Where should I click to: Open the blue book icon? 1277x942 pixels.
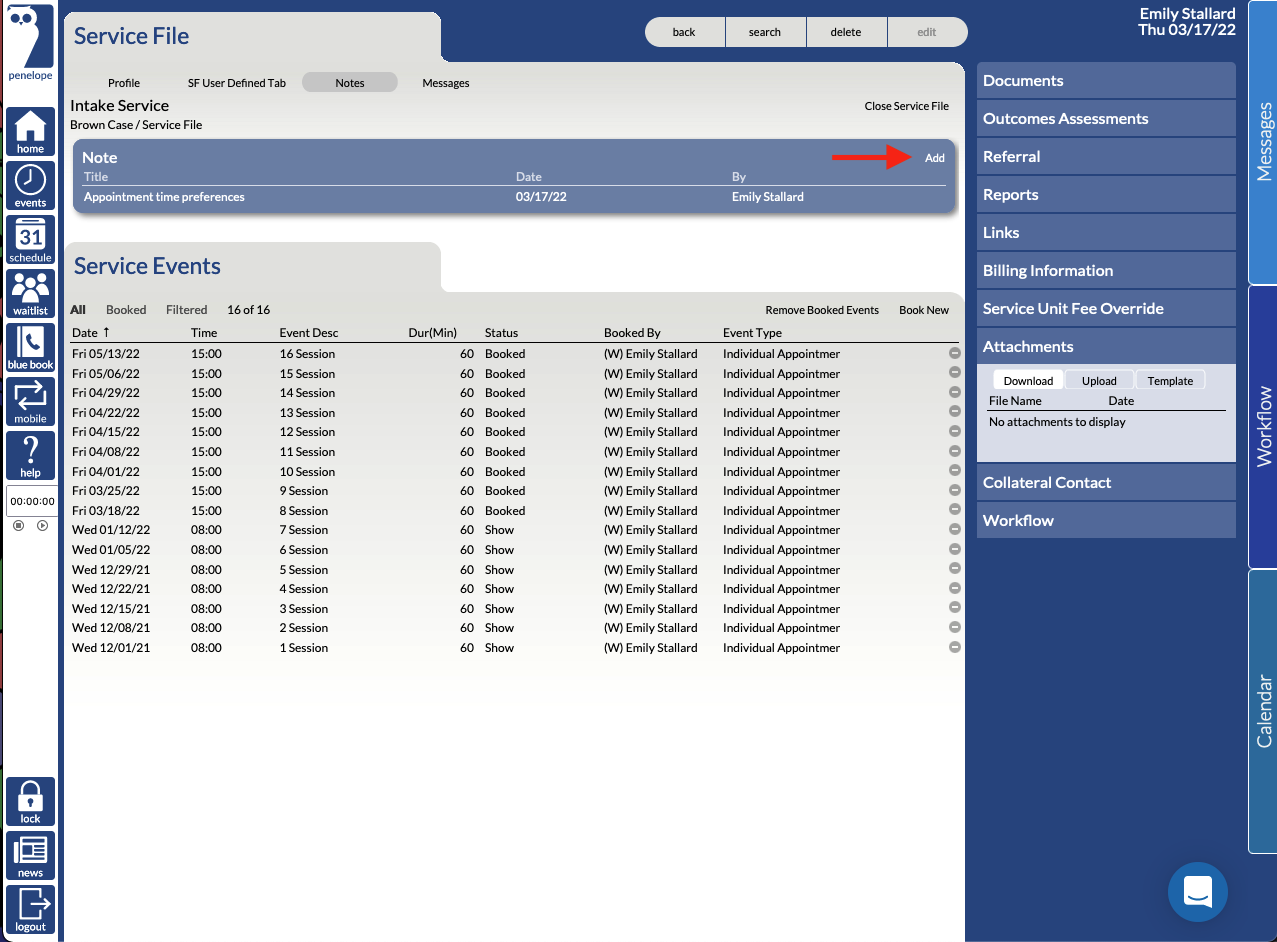30,347
